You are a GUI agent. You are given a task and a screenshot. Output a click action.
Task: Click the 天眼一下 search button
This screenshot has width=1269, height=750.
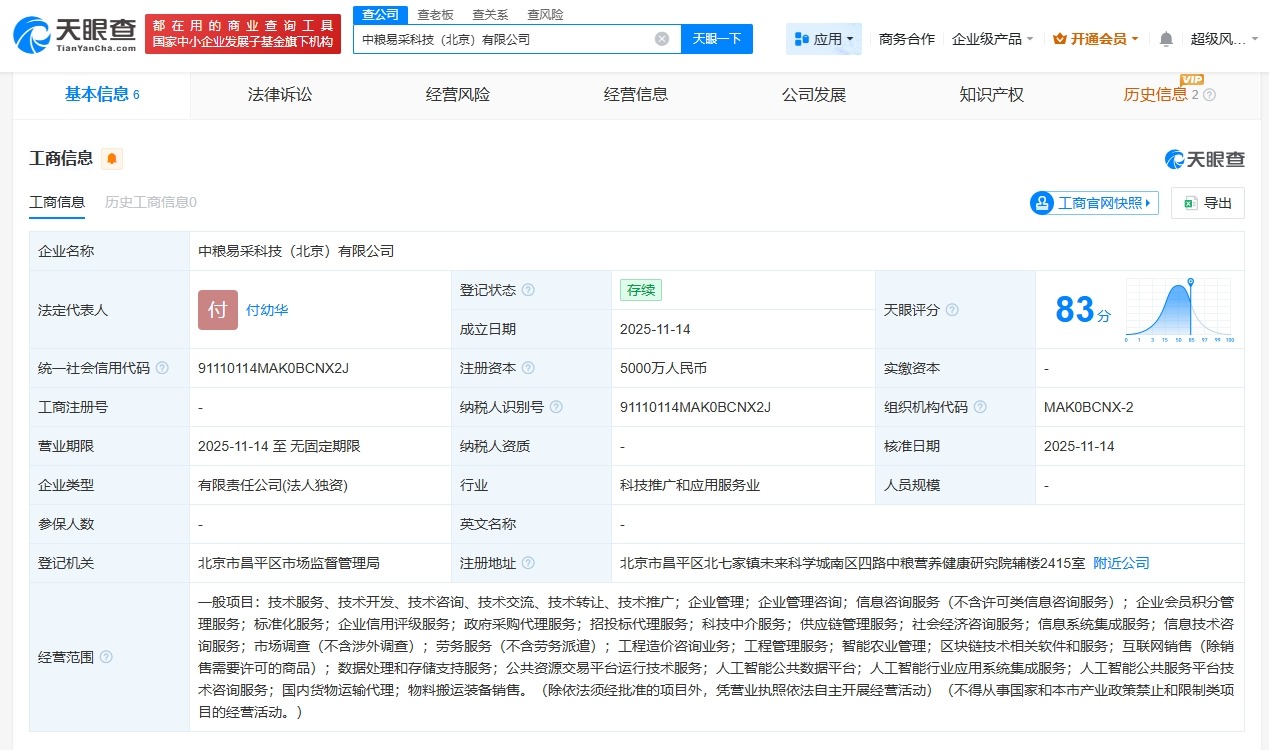click(715, 37)
